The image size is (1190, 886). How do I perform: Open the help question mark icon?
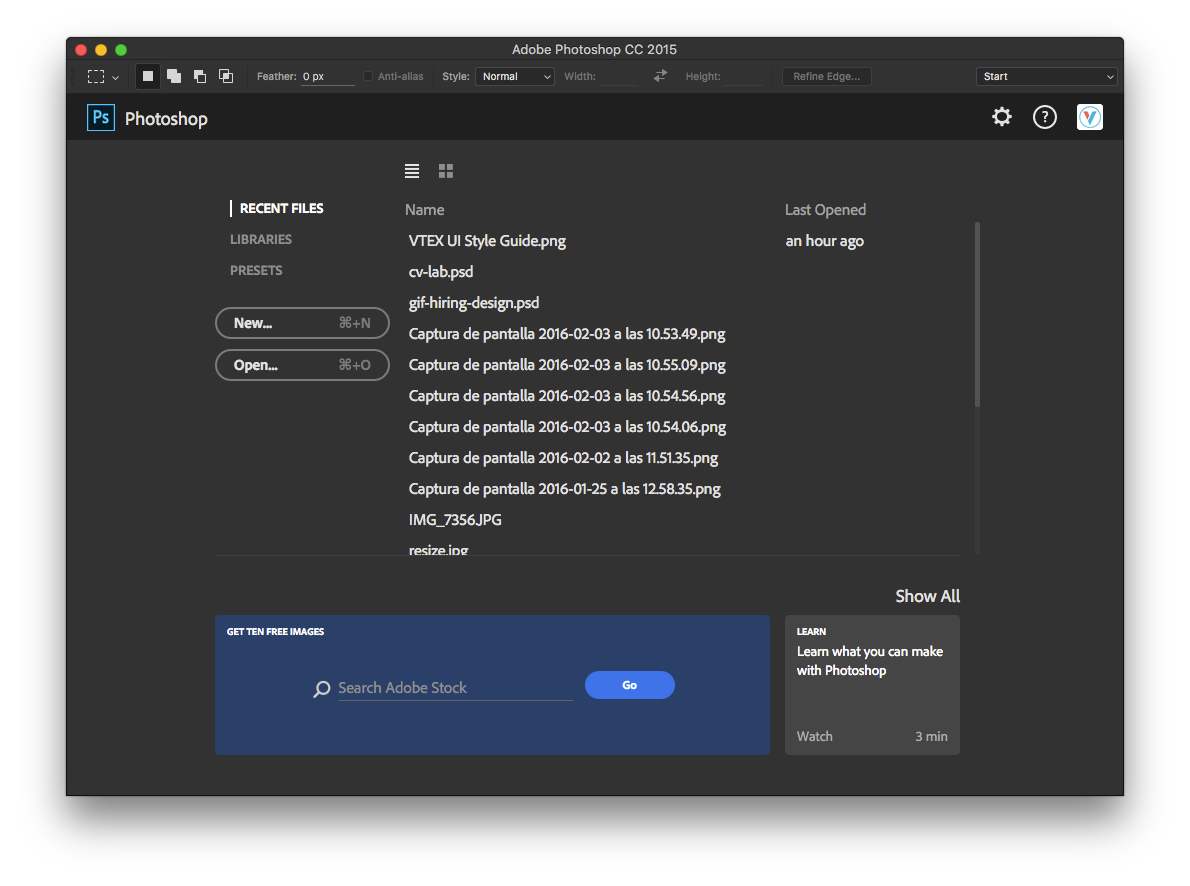1045,117
